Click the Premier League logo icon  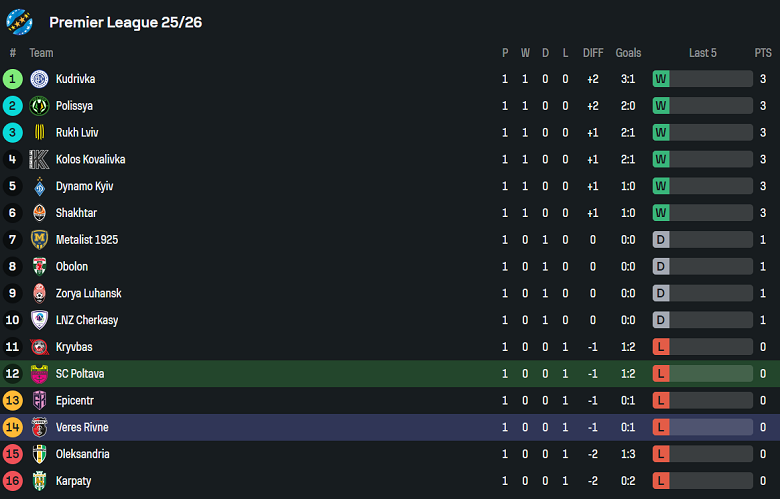19,21
